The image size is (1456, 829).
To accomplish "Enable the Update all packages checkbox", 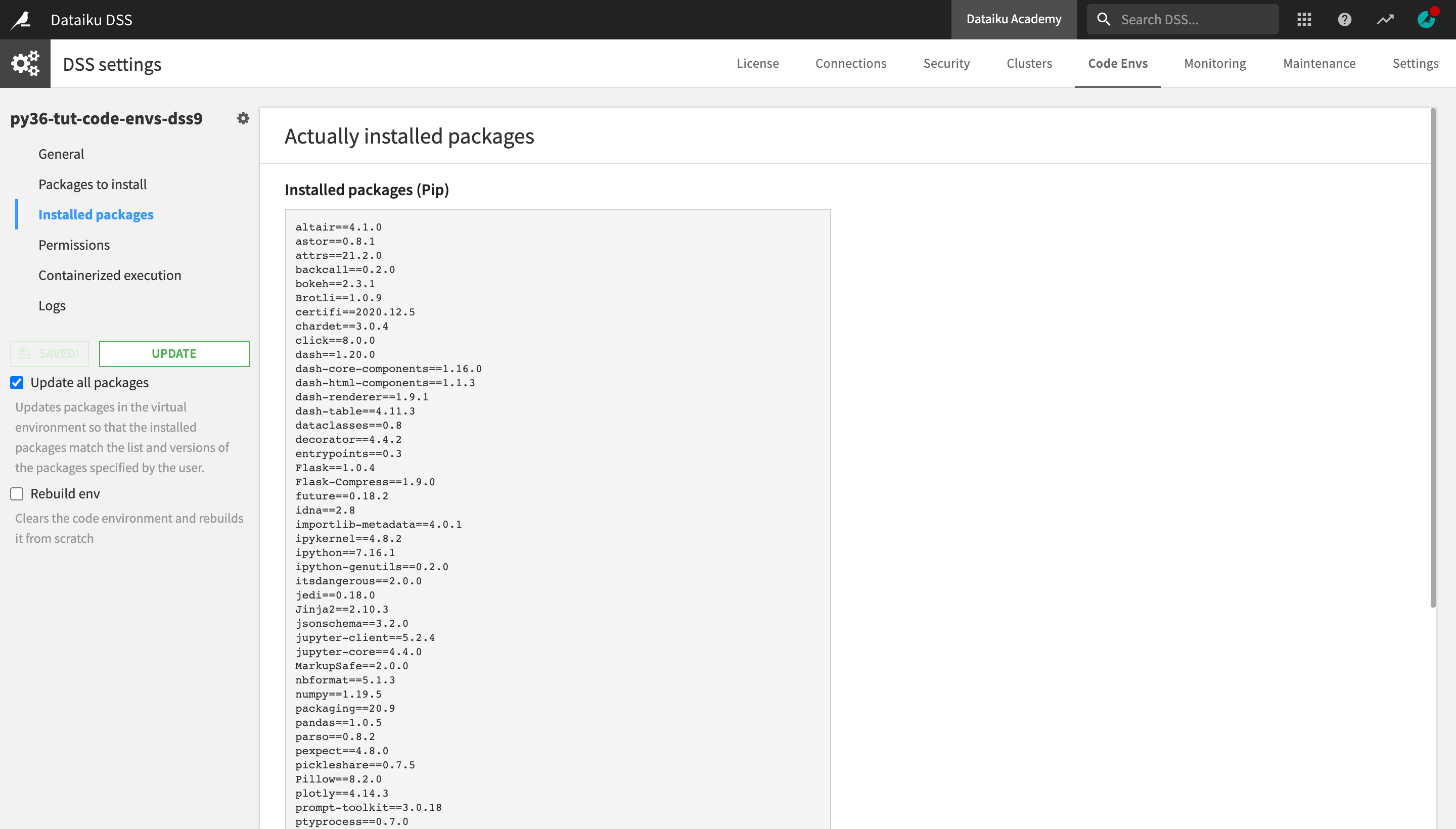I will (x=16, y=382).
